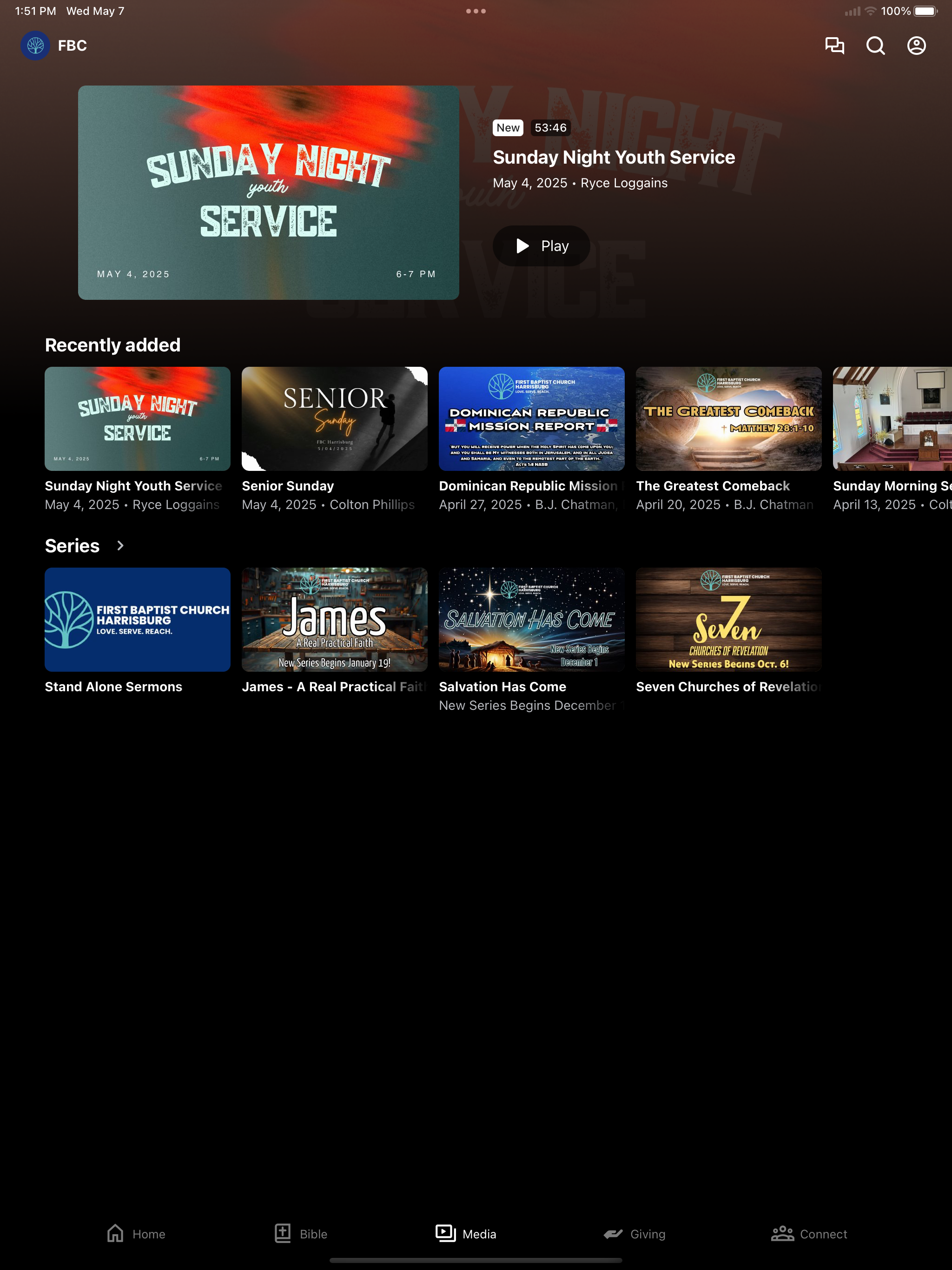Screen dimensions: 952x1270
Task: Click 'James - A Real Practical Faith' title
Action: coord(335,687)
